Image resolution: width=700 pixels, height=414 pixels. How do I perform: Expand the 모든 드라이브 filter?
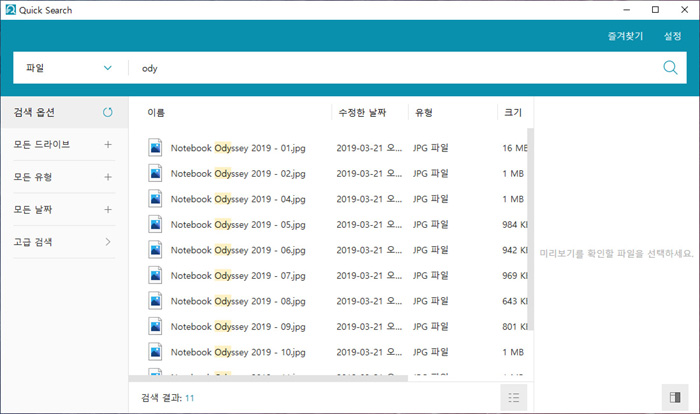point(108,144)
